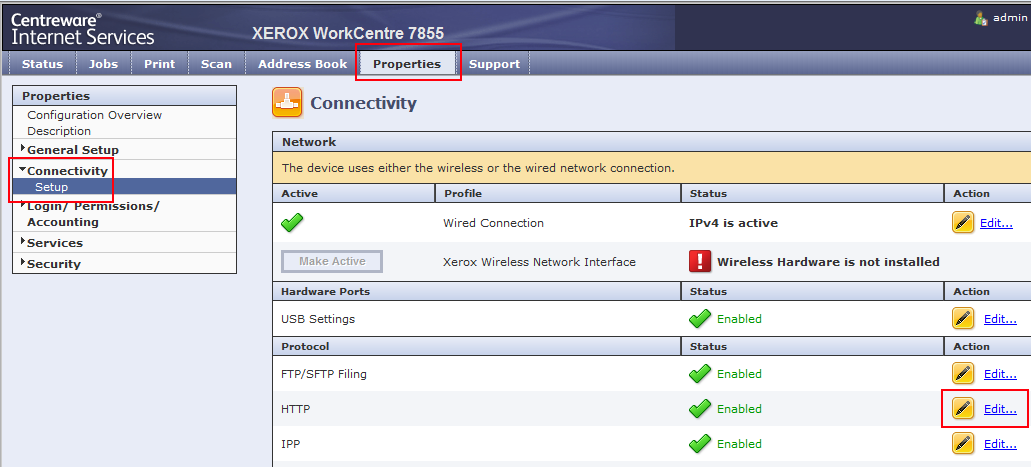
Task: Click the pencil icon in Wired Connection row
Action: [963, 222]
